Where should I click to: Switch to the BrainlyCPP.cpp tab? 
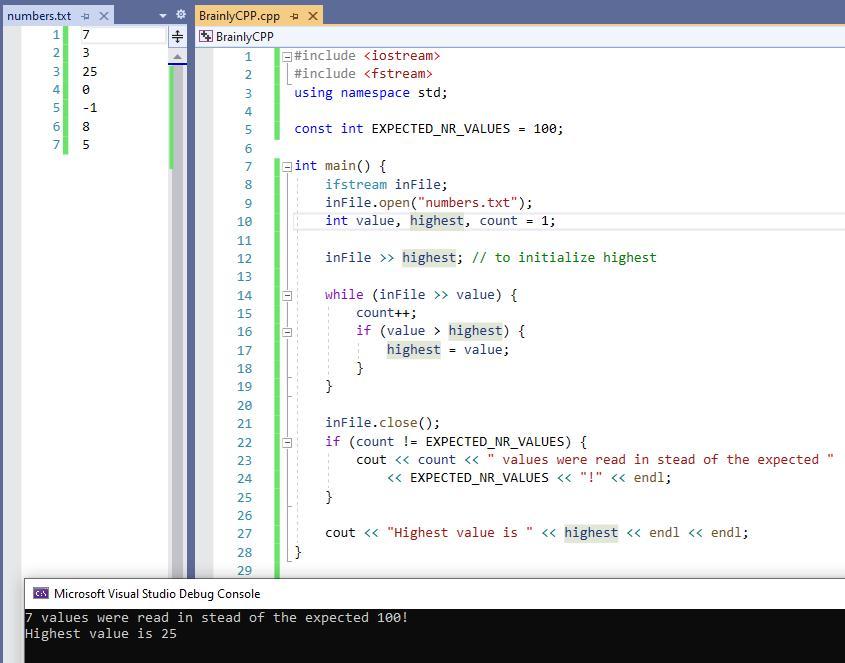(x=239, y=16)
